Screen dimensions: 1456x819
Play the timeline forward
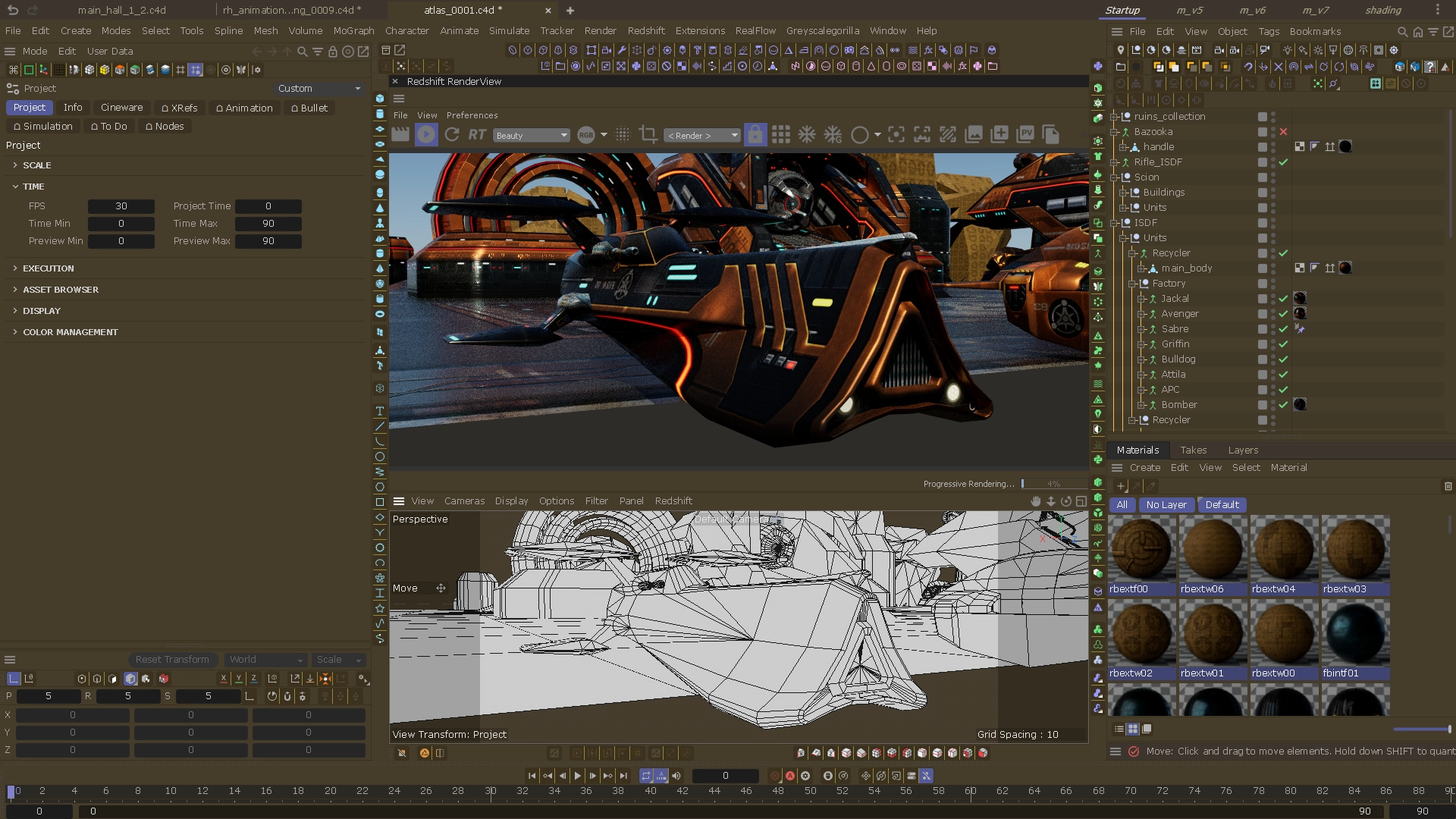[578, 776]
